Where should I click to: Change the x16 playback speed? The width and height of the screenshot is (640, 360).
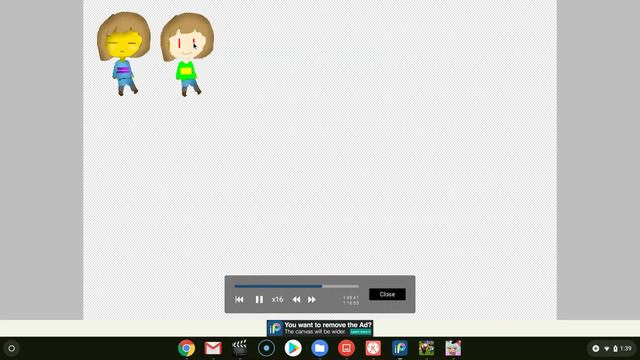[278, 300]
